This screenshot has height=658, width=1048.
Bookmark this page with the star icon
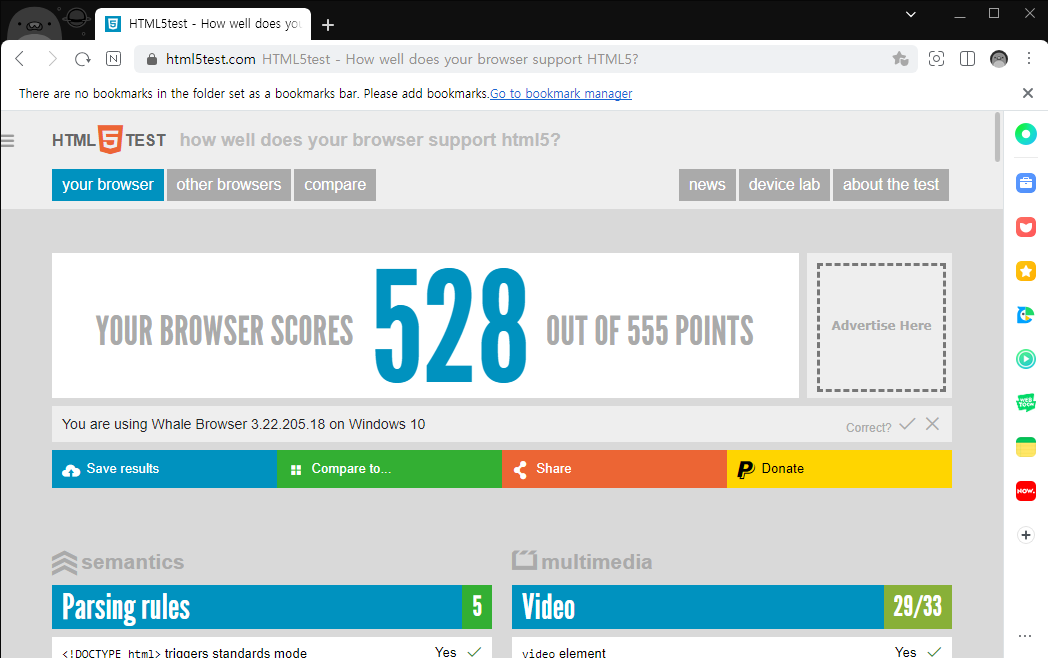tap(900, 59)
